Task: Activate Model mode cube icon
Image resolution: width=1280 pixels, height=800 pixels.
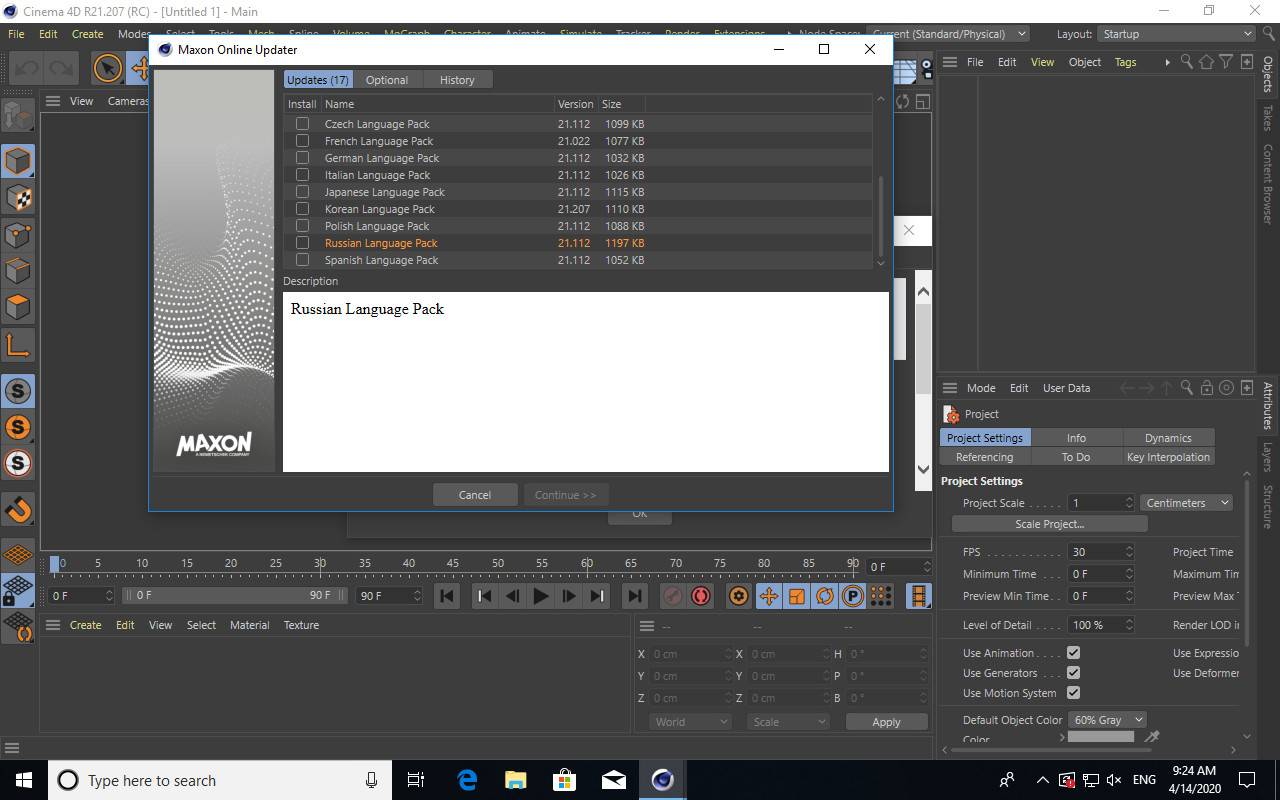Action: coord(18,161)
